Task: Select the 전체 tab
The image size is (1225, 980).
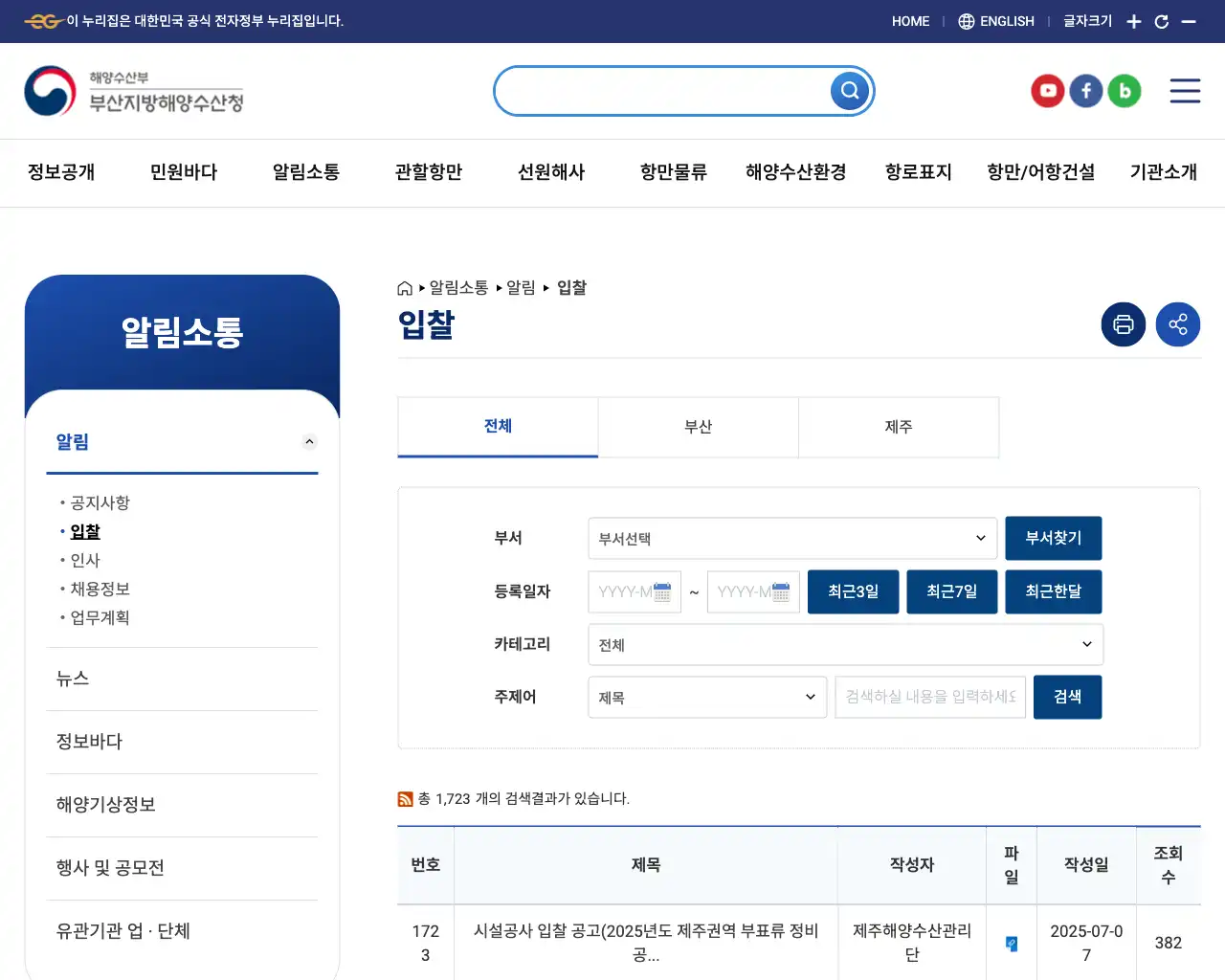Action: pos(498,426)
